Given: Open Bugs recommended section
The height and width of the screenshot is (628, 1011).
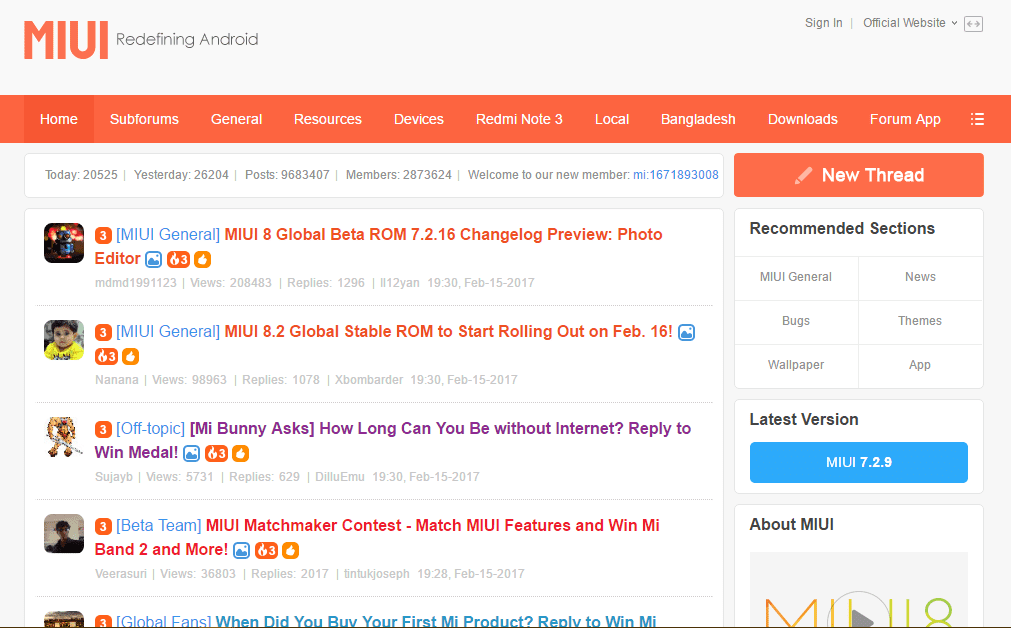Looking at the screenshot, I should 796,321.
